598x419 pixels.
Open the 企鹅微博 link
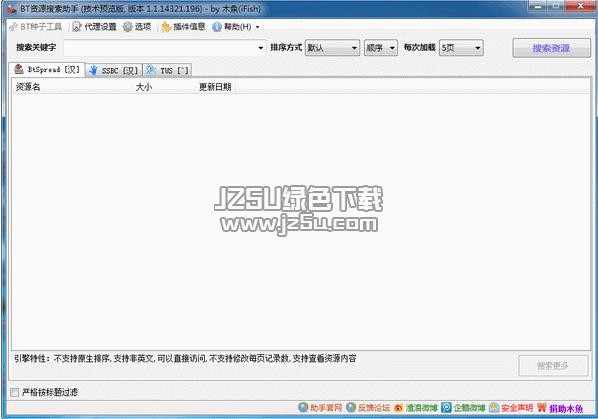[469, 408]
